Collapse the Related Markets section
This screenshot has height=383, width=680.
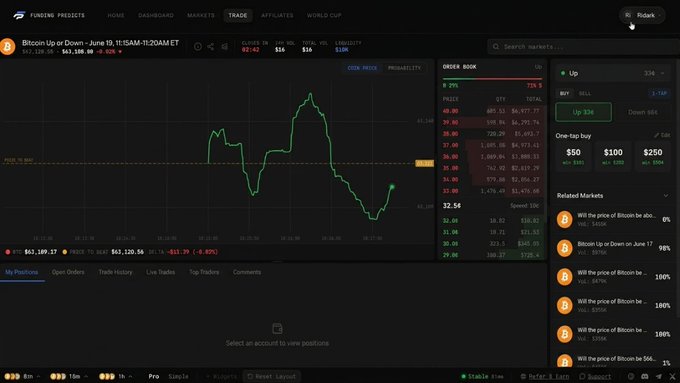(666, 196)
